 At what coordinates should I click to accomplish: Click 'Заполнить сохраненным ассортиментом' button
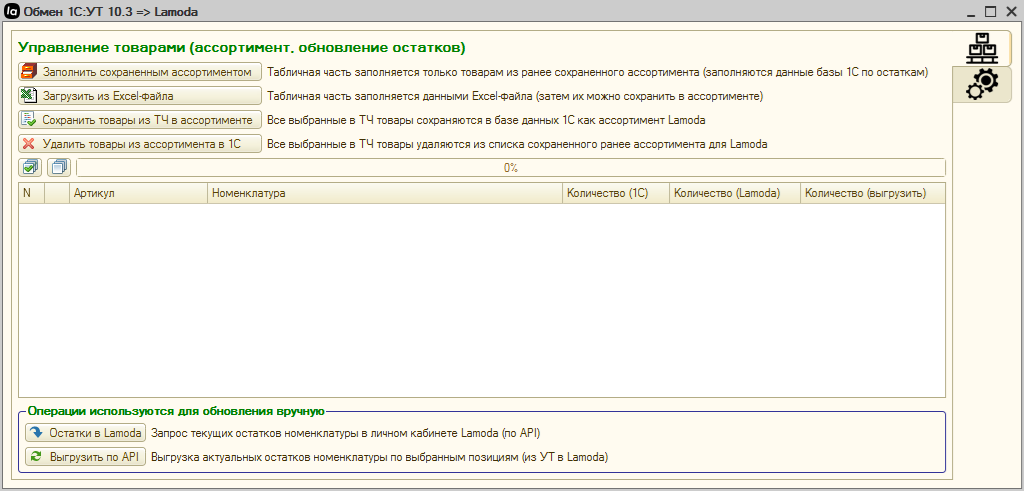140,72
